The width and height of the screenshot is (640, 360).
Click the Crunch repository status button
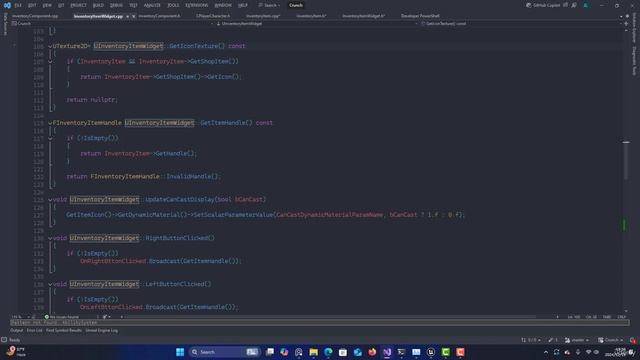click(610, 340)
